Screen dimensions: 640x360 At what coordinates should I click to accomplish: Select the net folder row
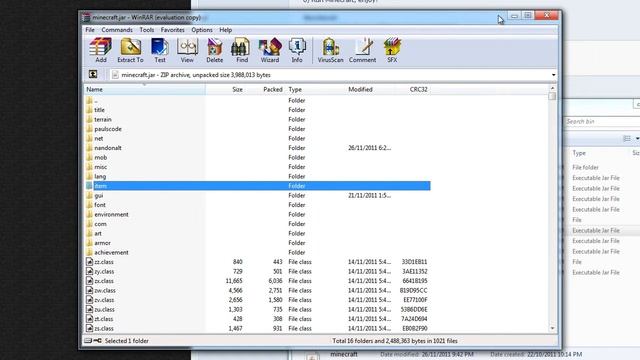click(258, 138)
